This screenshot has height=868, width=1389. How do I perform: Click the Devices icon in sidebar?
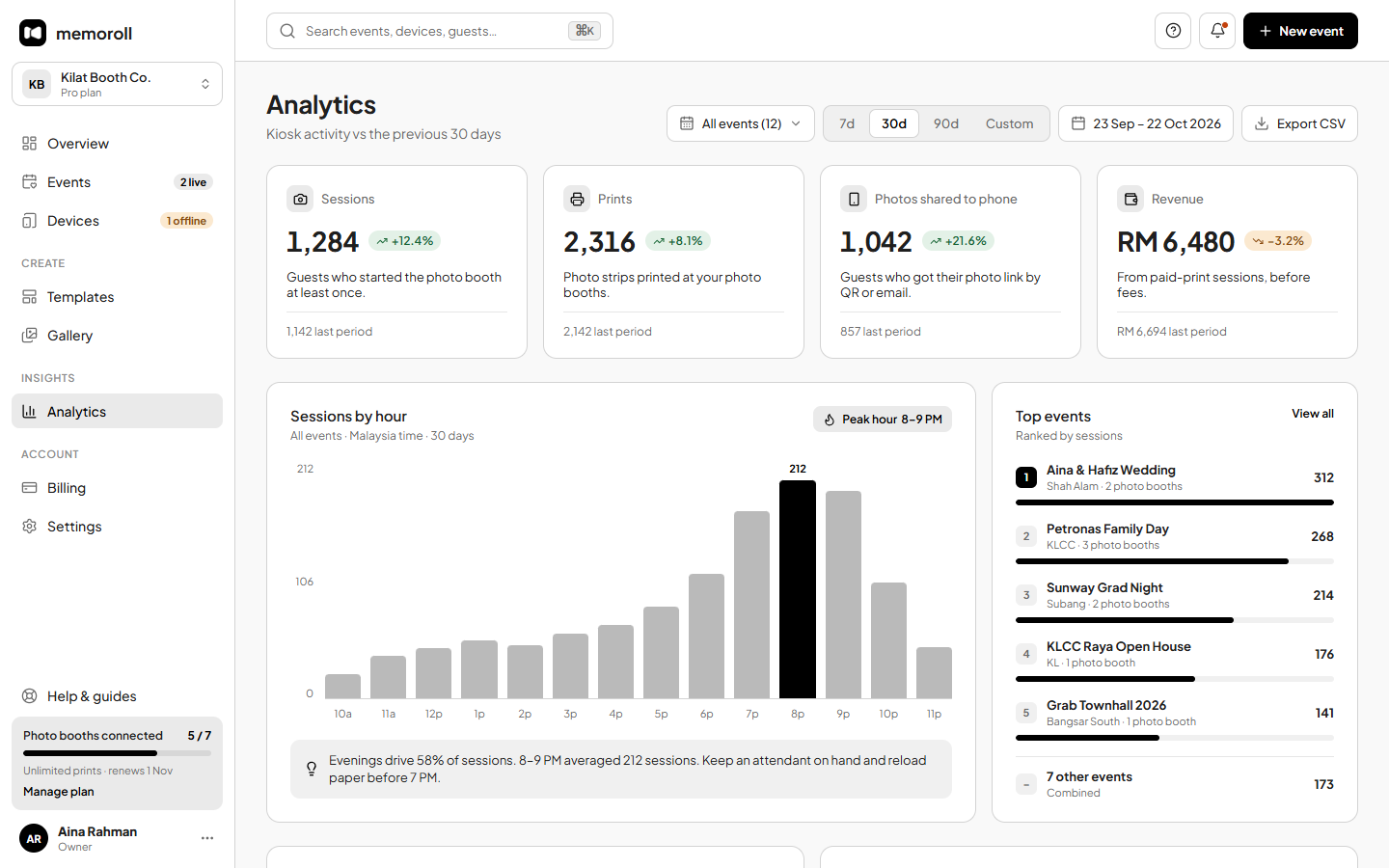click(x=30, y=221)
